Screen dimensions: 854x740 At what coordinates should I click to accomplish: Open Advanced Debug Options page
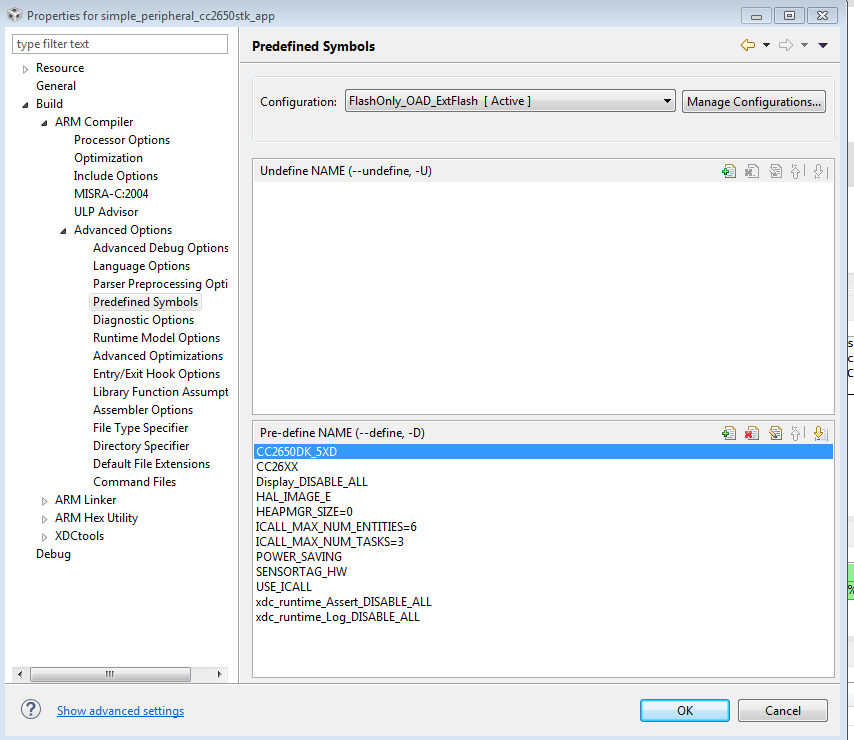pos(161,248)
